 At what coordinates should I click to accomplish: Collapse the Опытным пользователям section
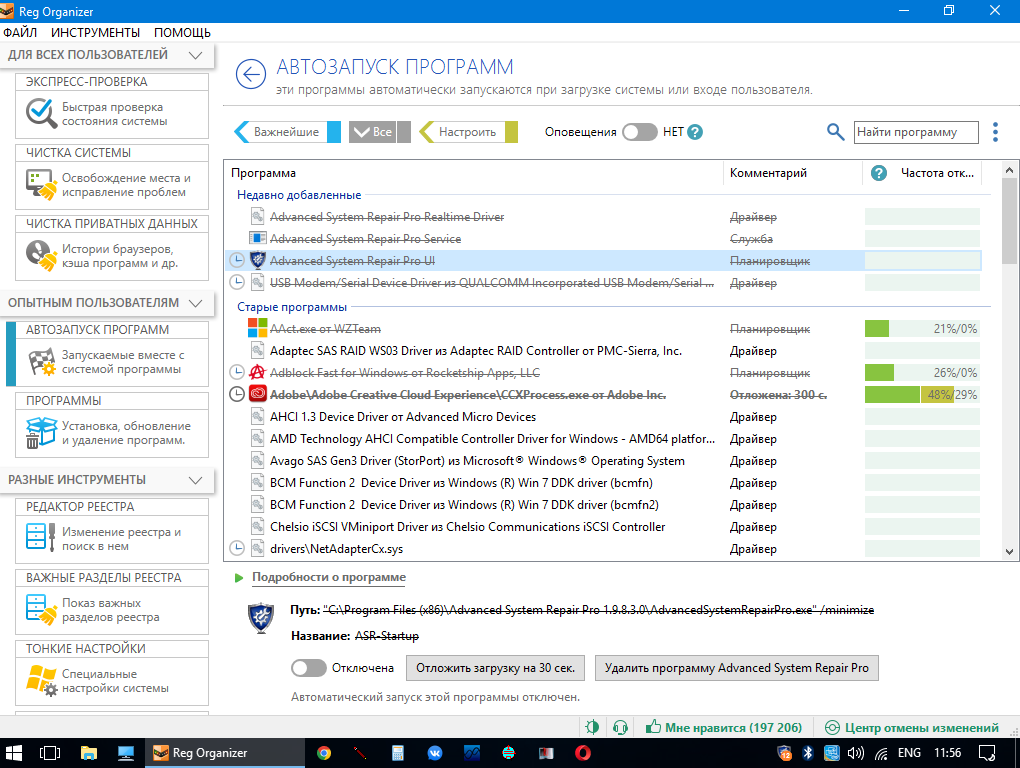[x=195, y=303]
